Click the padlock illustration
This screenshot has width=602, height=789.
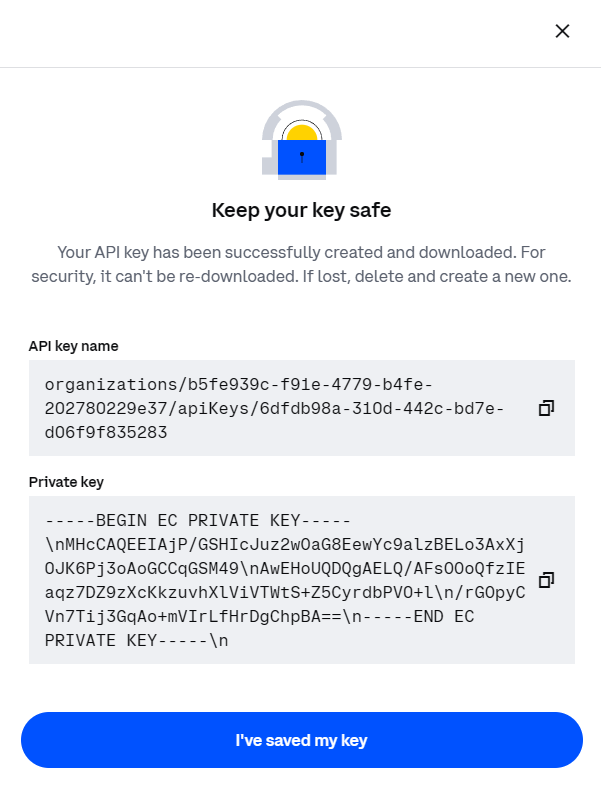(x=302, y=140)
